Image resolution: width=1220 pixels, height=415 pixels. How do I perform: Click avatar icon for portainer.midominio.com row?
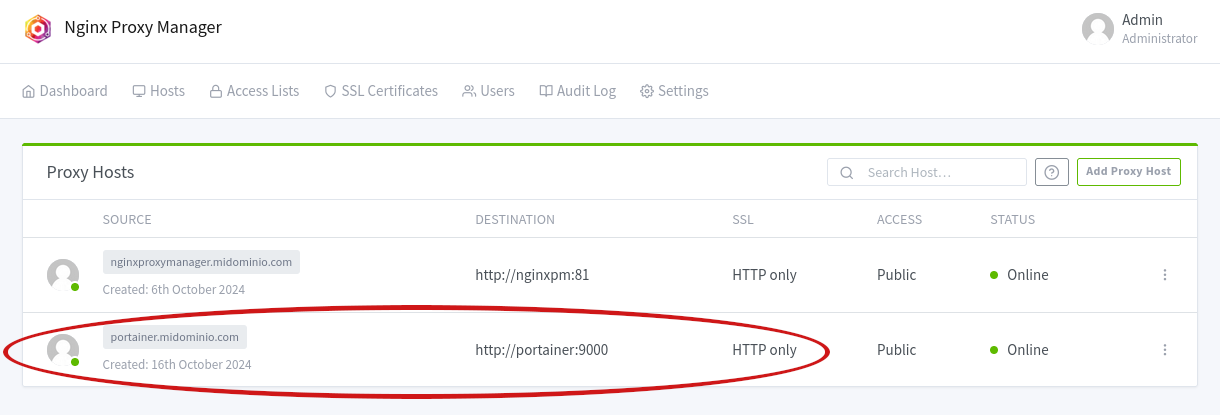pos(63,350)
